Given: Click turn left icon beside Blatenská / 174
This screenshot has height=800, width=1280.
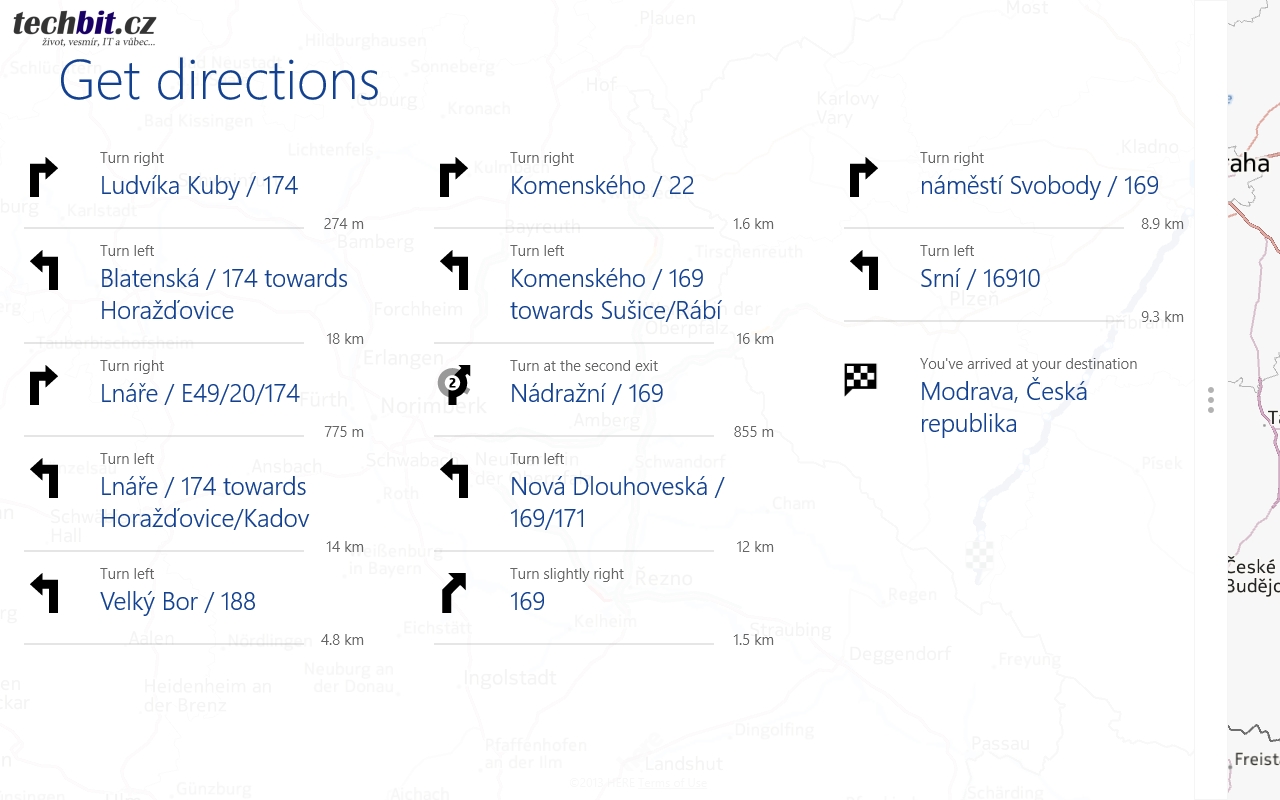Looking at the screenshot, I should (44, 270).
